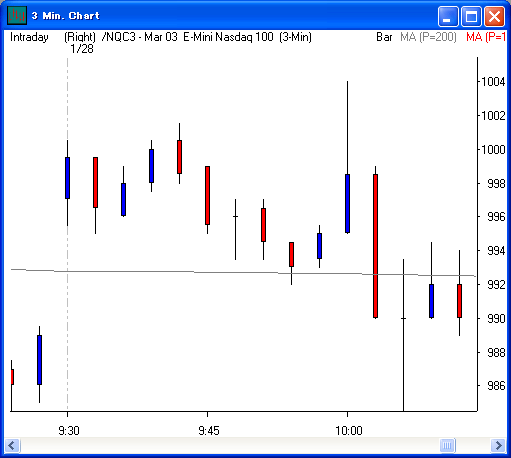This screenshot has height=458, width=511.
Task: Click the 9:30 time axis marker
Action: (x=69, y=431)
